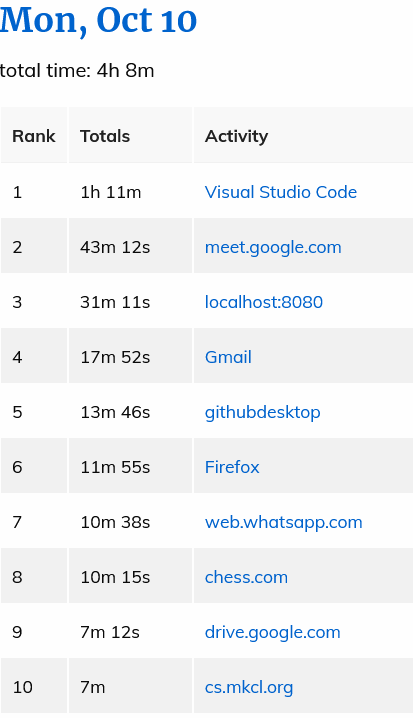413x718 pixels.
Task: Open the drive.google.com activity link
Action: point(272,632)
